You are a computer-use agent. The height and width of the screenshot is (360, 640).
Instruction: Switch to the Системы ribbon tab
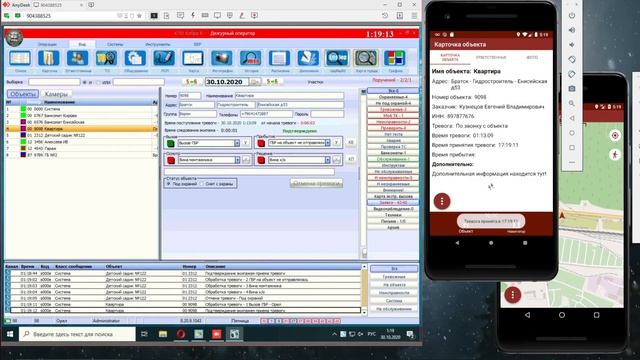coord(115,44)
